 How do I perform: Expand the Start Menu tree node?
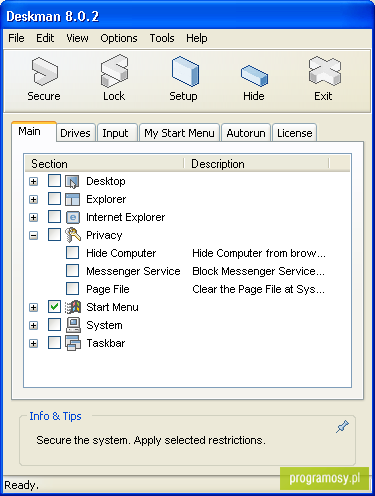pos(33,308)
